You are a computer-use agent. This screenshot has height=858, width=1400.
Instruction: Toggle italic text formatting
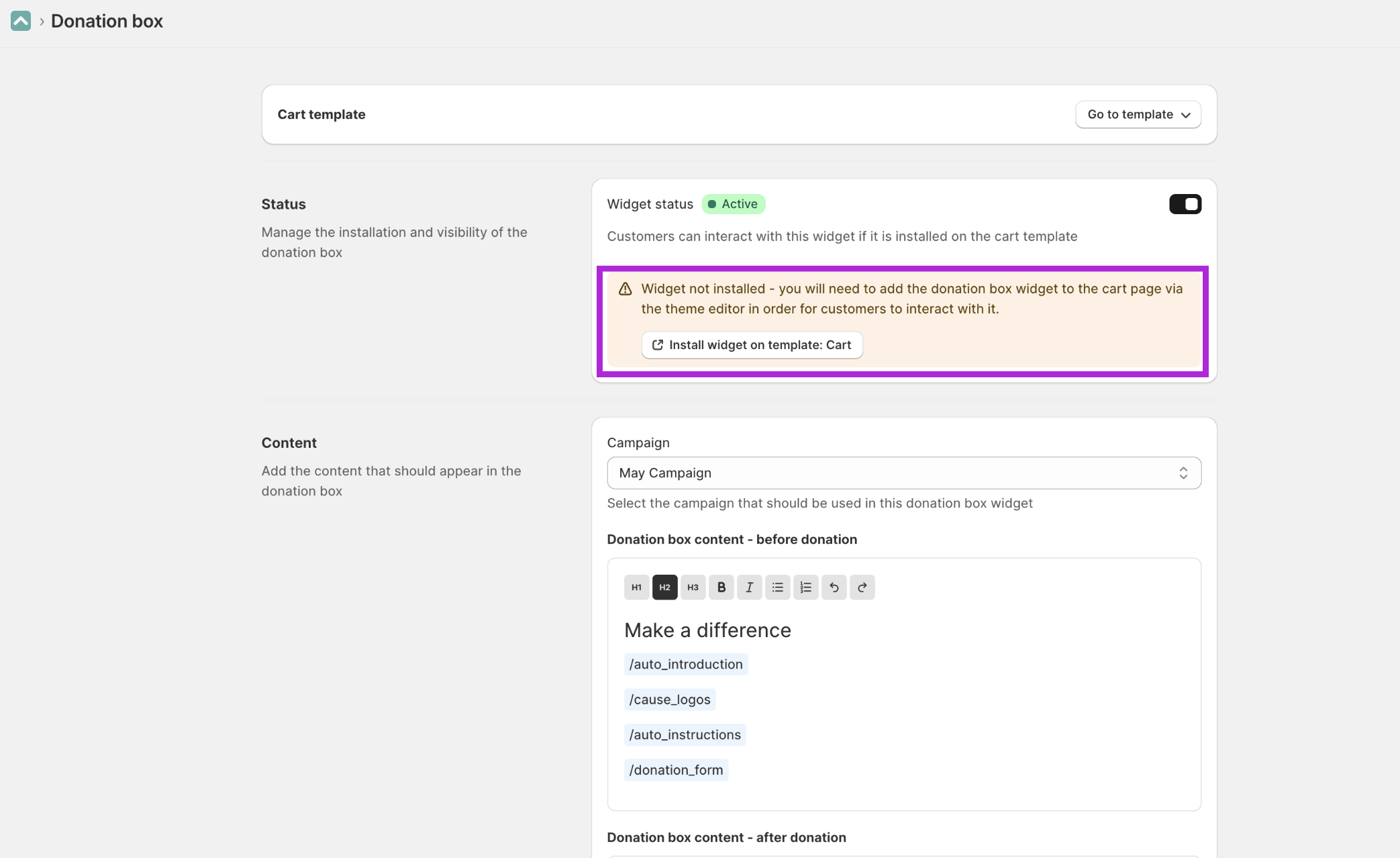pos(749,587)
